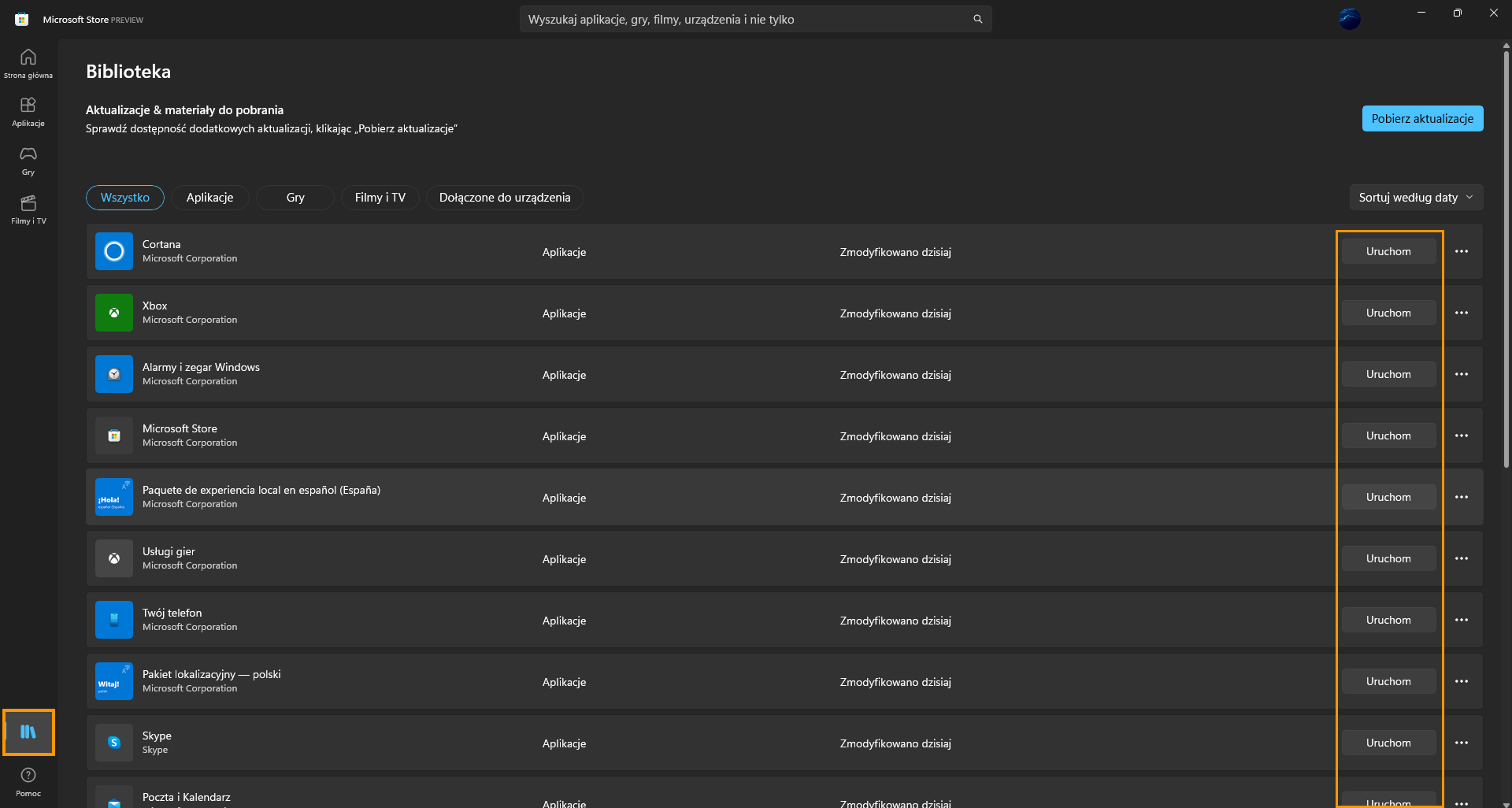Select the Wszystko filter tab
Viewport: 1512px width, 808px height.
(x=125, y=198)
